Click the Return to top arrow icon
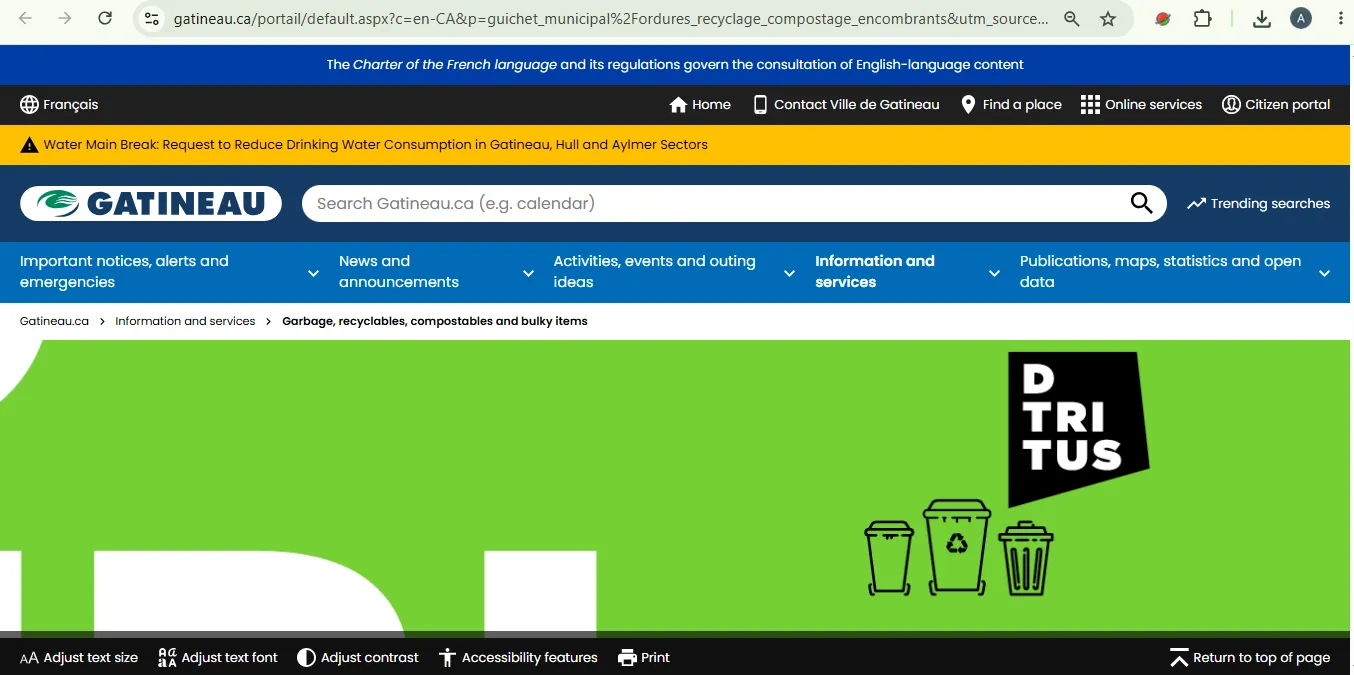Image resolution: width=1354 pixels, height=675 pixels. coord(1179,658)
